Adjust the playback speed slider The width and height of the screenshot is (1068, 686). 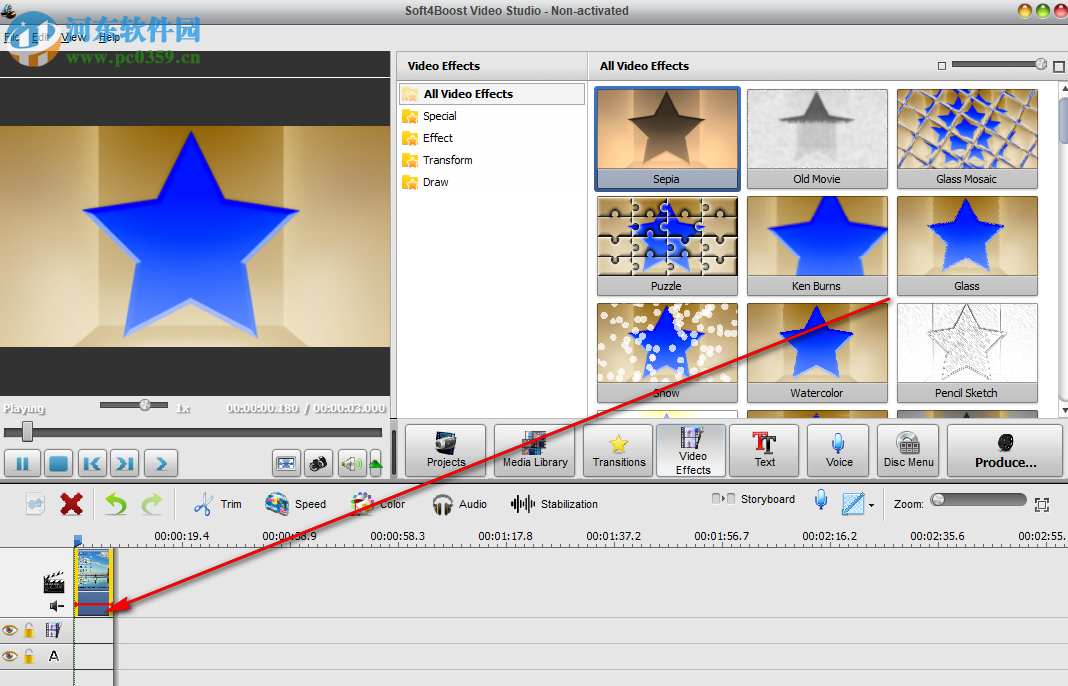click(145, 405)
